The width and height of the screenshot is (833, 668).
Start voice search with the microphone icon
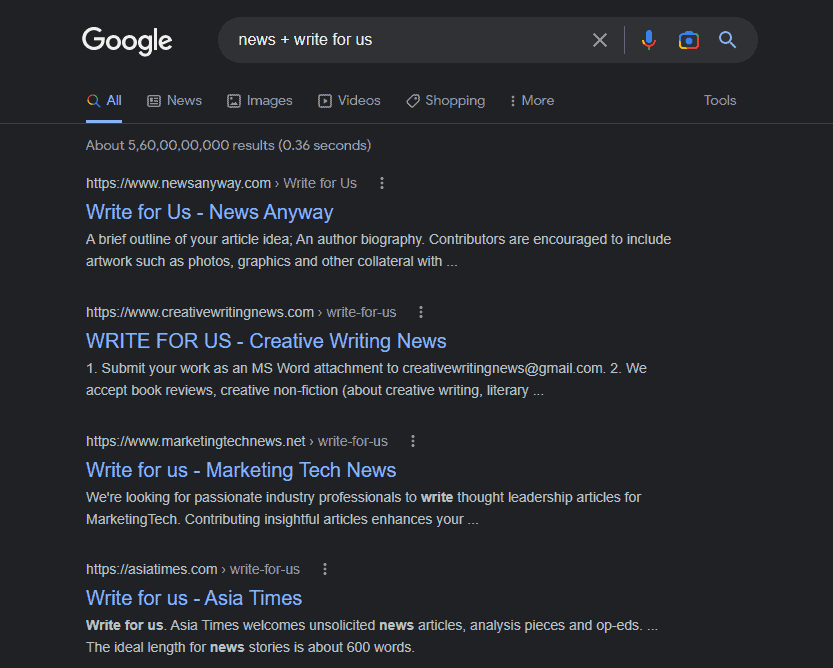coord(649,40)
